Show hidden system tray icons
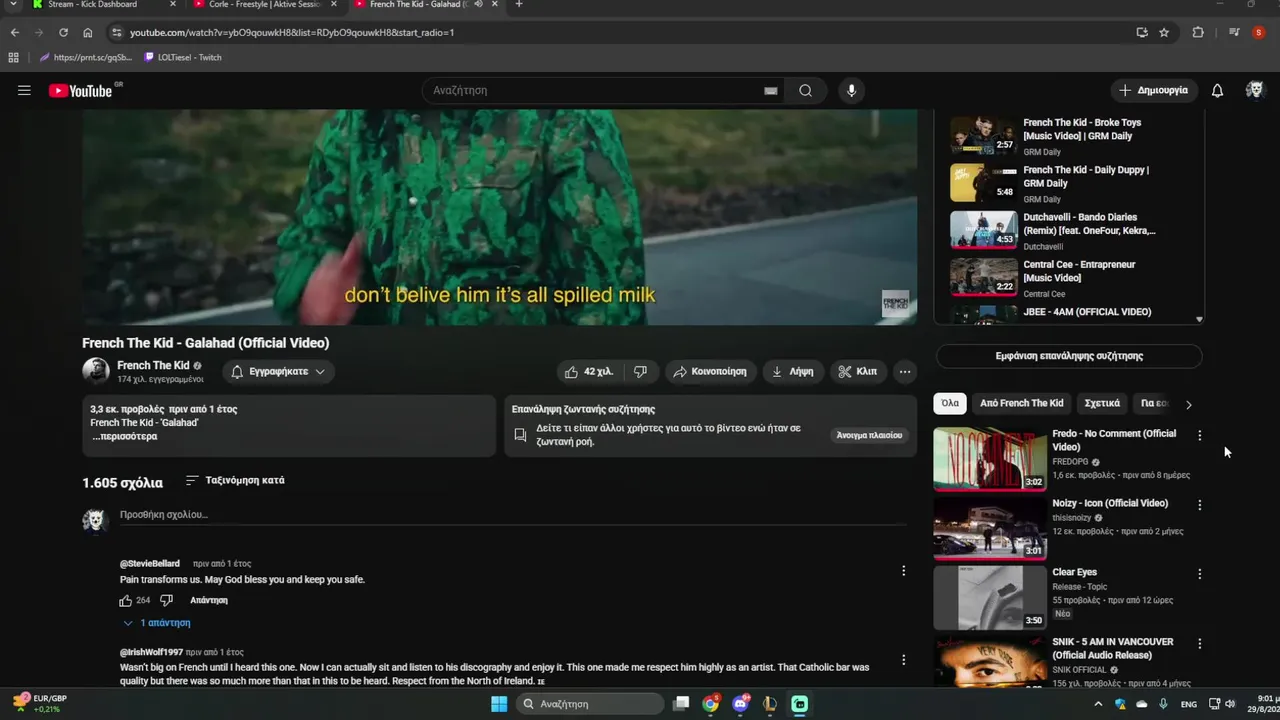Viewport: 1280px width, 720px height. pos(1099,704)
